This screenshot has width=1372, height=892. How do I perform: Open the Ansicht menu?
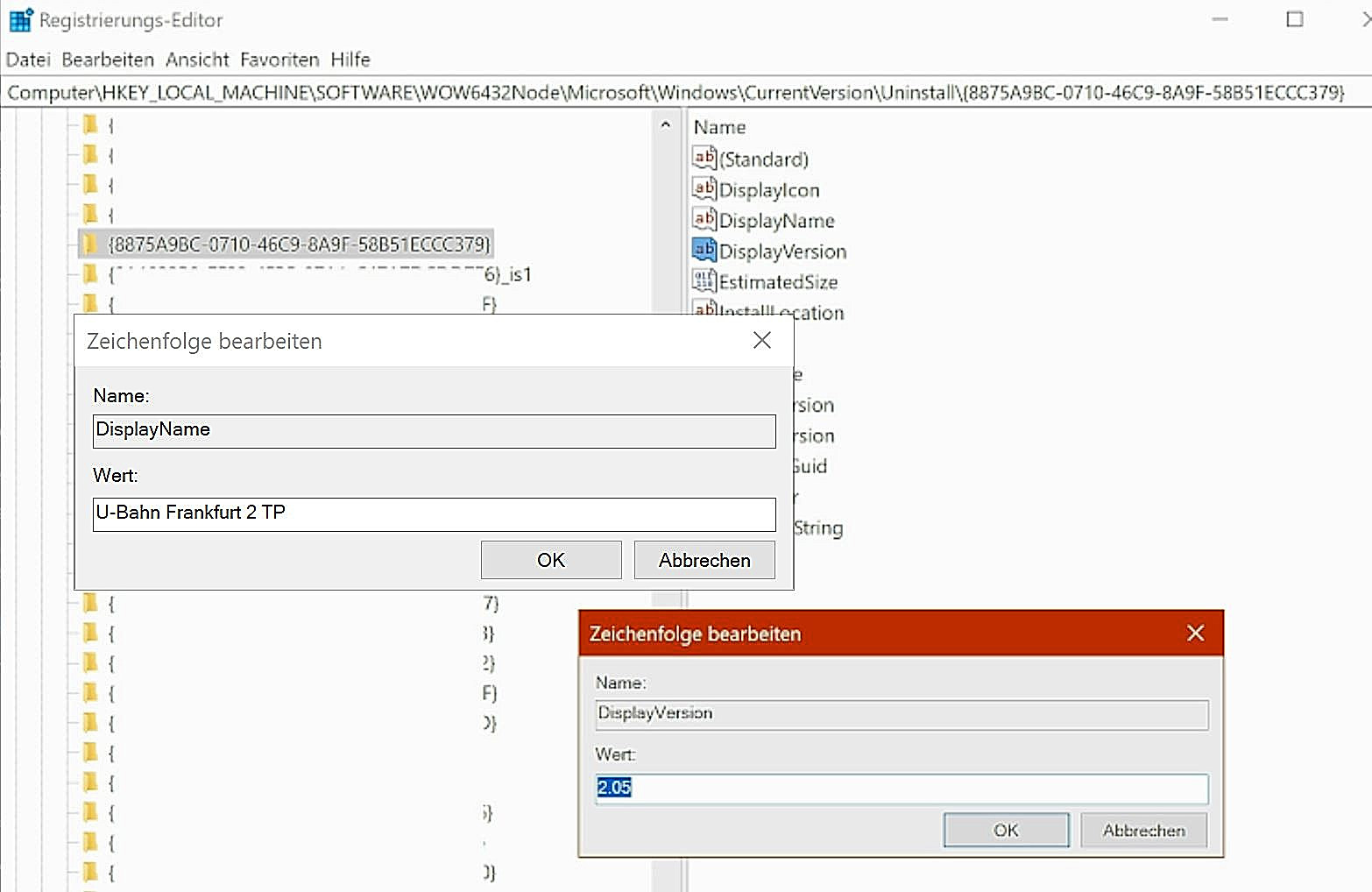(x=197, y=60)
